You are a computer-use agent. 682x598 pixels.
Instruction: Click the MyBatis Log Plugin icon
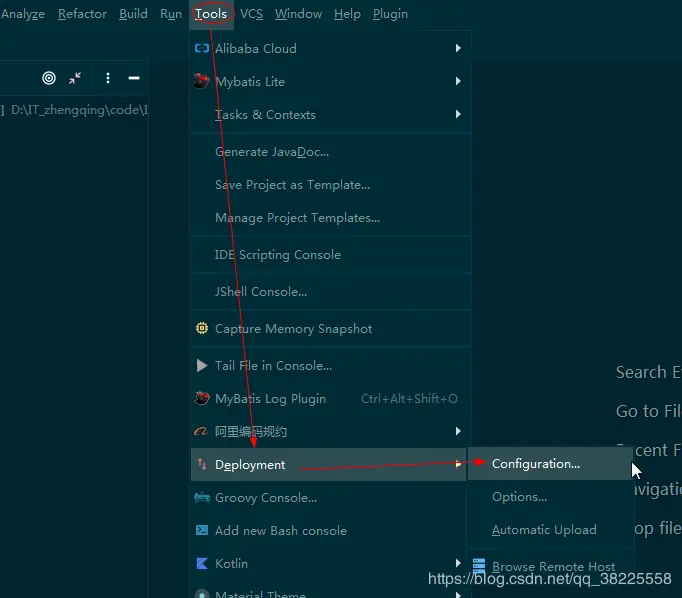(201, 398)
